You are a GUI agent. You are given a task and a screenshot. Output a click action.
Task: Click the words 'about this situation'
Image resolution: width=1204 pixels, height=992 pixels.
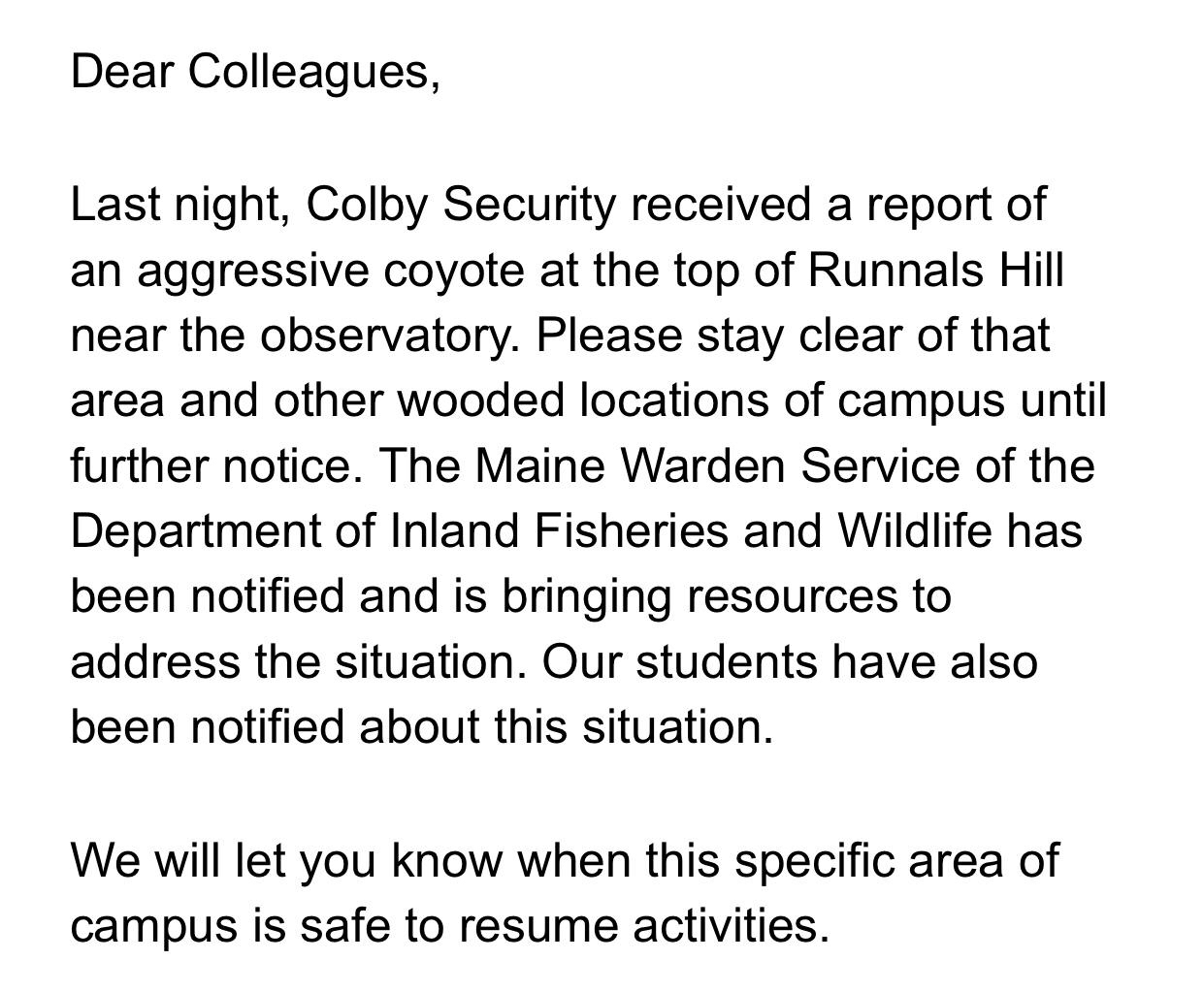point(566,727)
